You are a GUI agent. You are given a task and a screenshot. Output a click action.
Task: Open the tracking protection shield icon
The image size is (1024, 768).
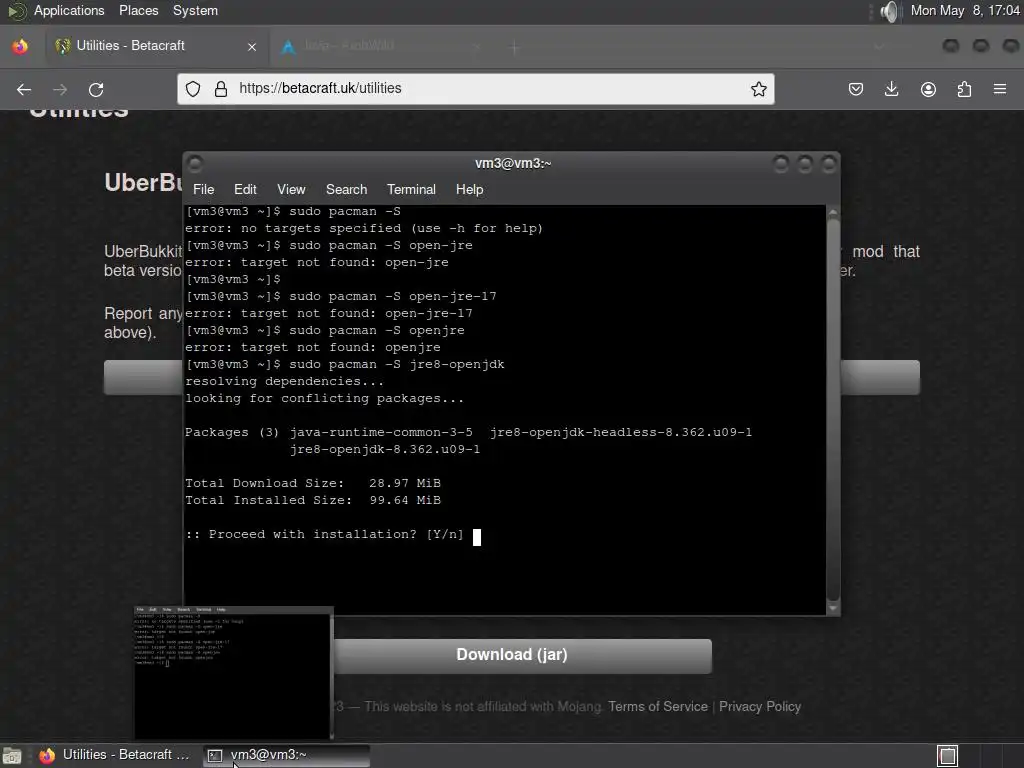(193, 89)
